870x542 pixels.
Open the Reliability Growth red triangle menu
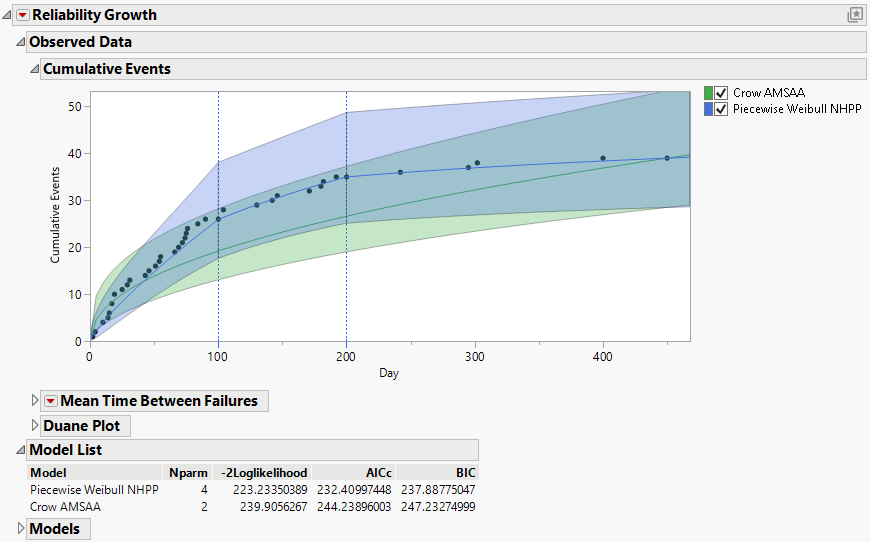point(23,15)
